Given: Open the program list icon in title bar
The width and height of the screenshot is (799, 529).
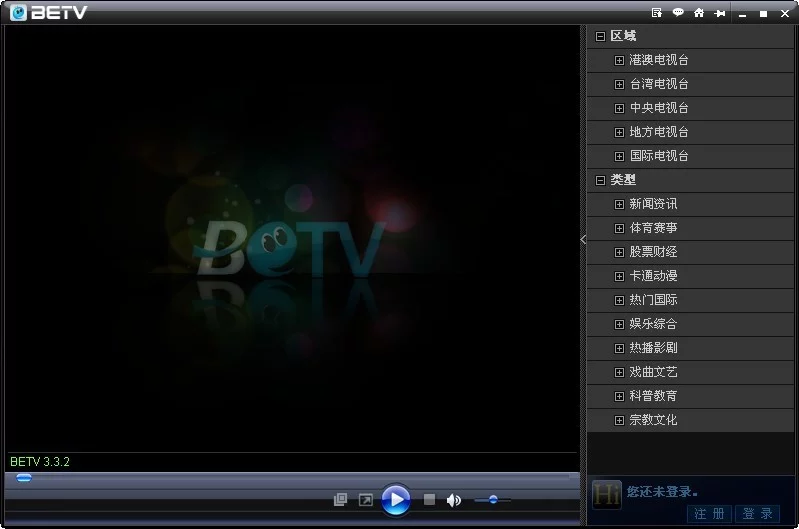Looking at the screenshot, I should tap(657, 13).
